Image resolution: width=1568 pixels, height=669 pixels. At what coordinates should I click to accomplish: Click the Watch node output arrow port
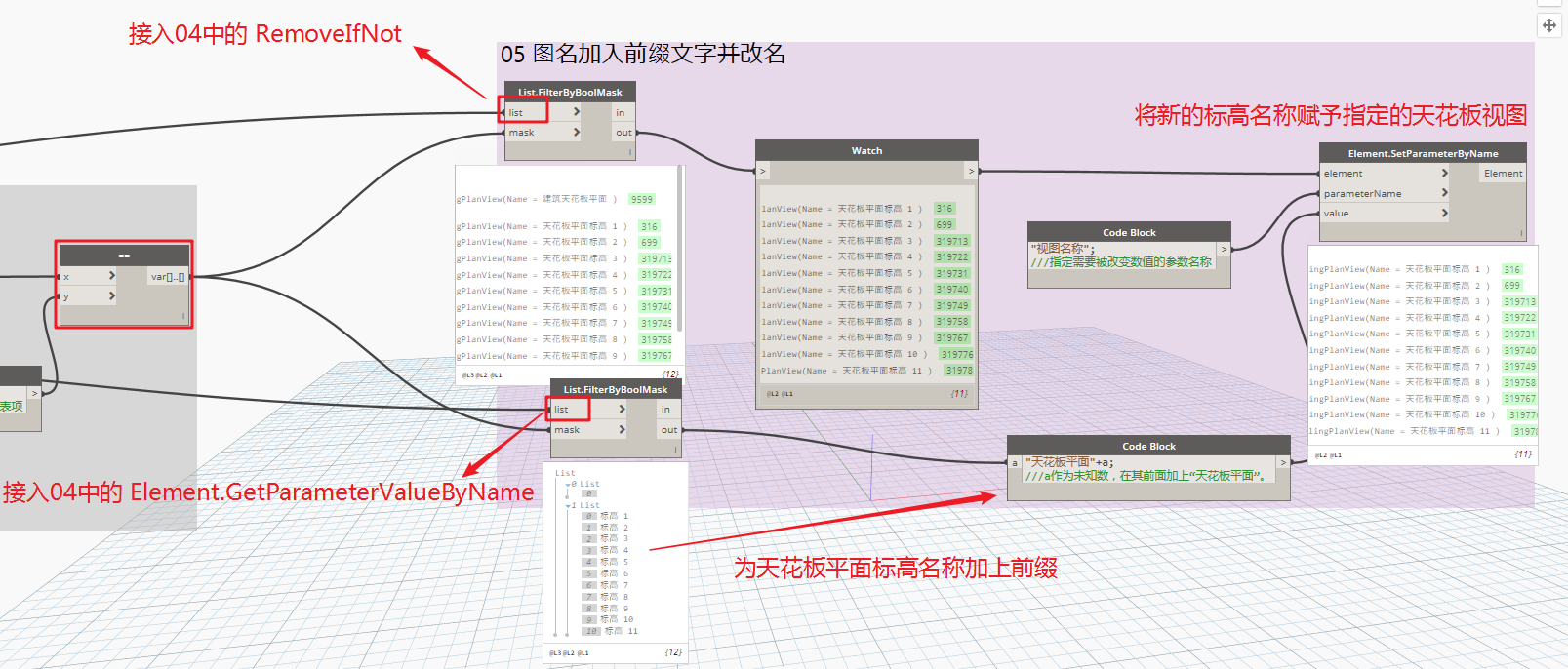click(971, 171)
